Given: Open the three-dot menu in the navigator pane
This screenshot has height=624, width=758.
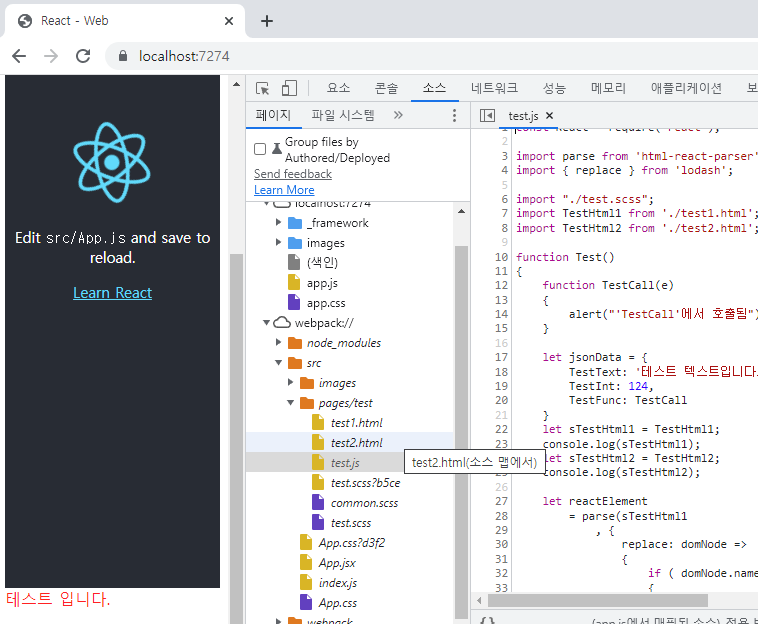Looking at the screenshot, I should click(x=454, y=115).
